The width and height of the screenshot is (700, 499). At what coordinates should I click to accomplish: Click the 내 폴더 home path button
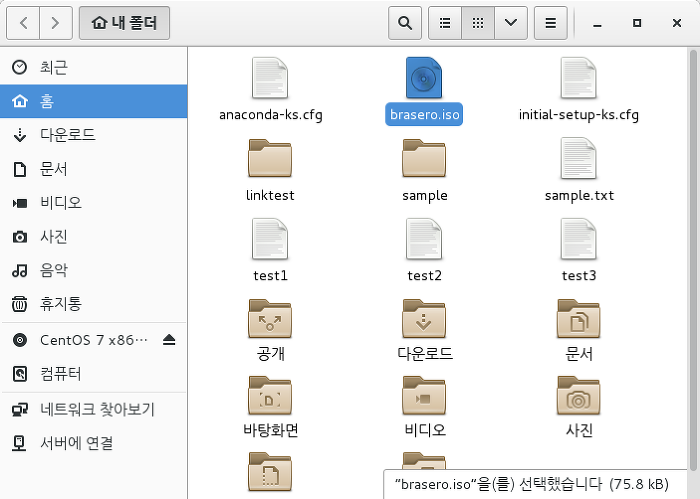pyautogui.click(x=124, y=23)
